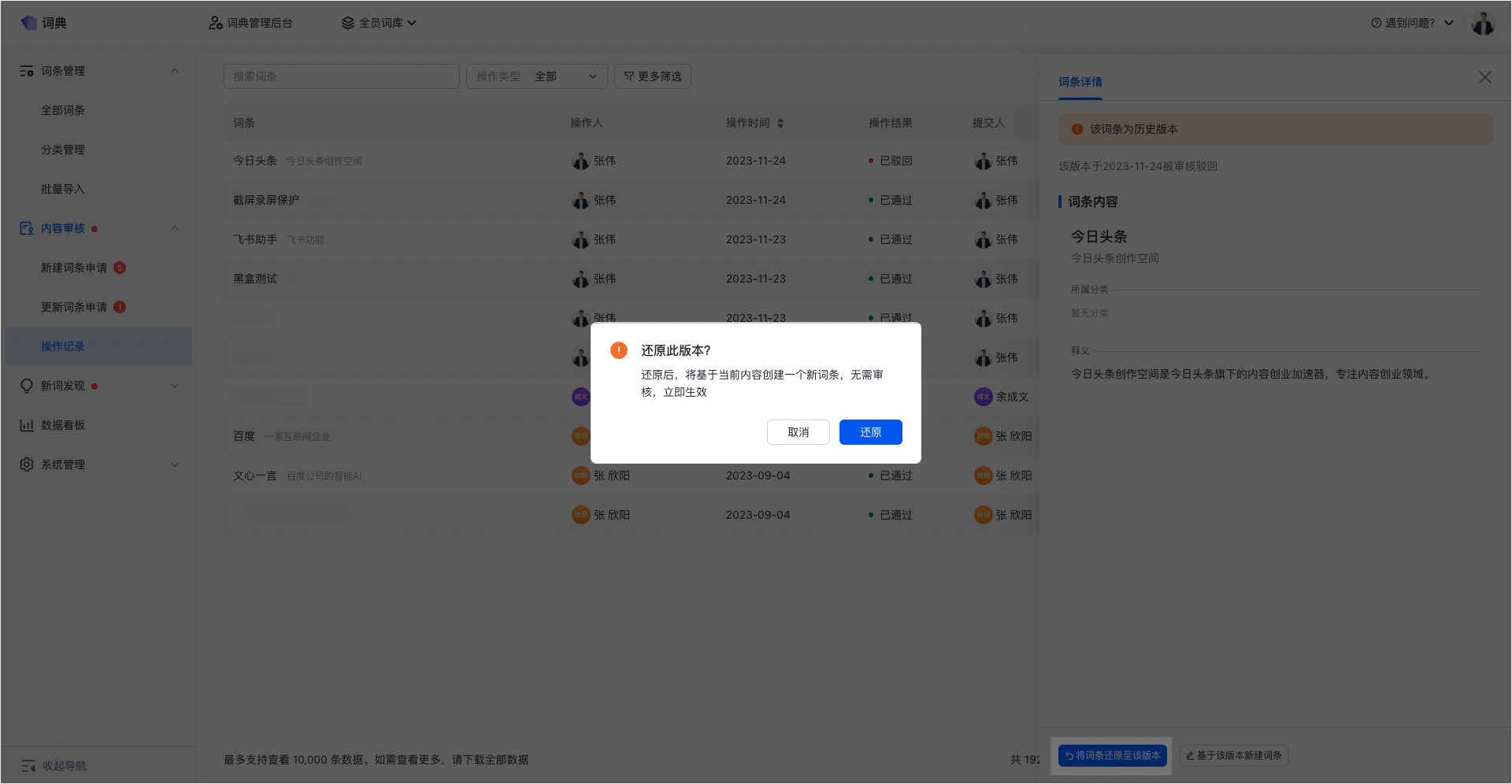Select the 百度 table row entry

coord(244,436)
